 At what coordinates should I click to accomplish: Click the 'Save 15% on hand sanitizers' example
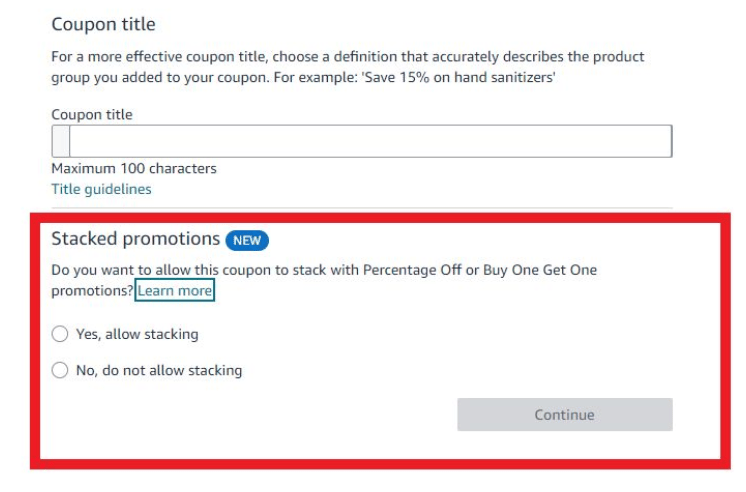[x=460, y=77]
